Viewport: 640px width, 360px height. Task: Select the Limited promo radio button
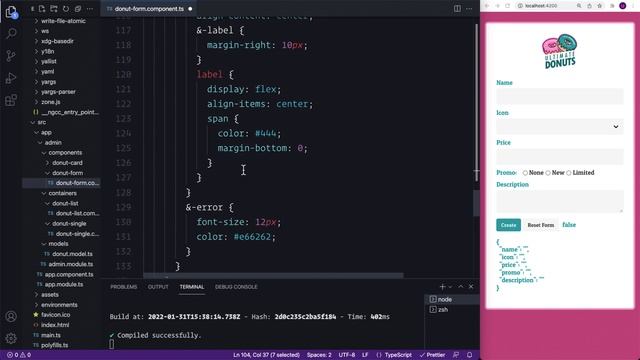click(x=569, y=173)
